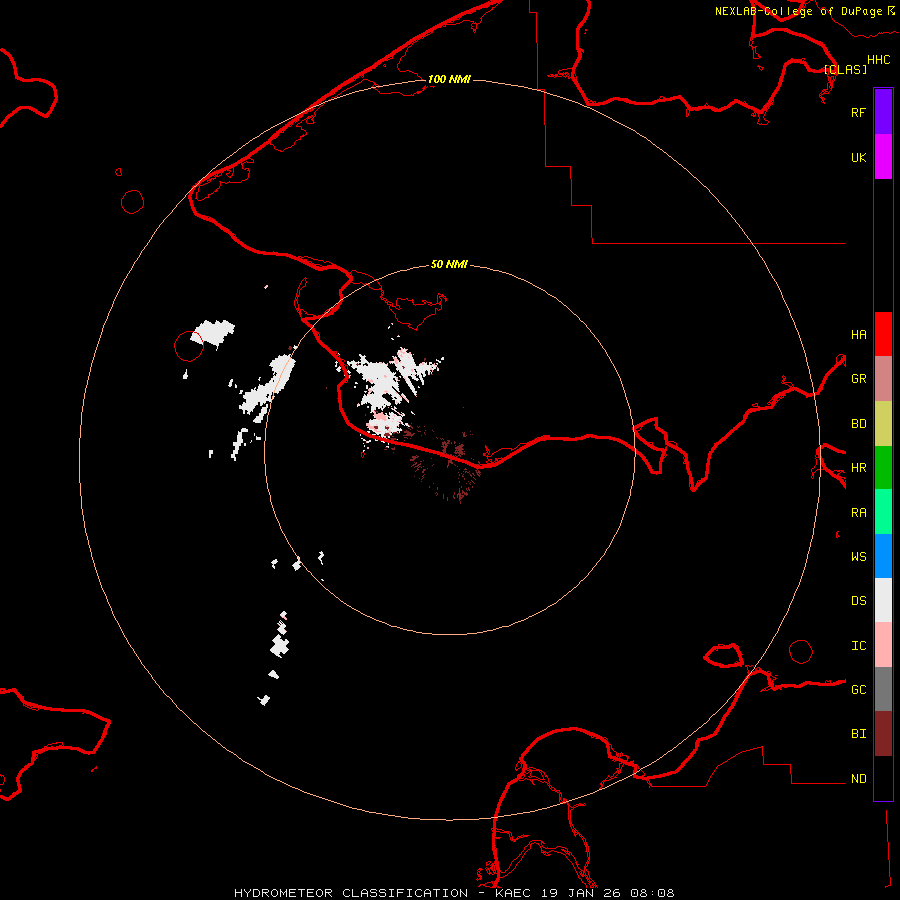Screen dimensions: 900x900
Task: Select the BD legend label
Action: pyautogui.click(x=858, y=424)
